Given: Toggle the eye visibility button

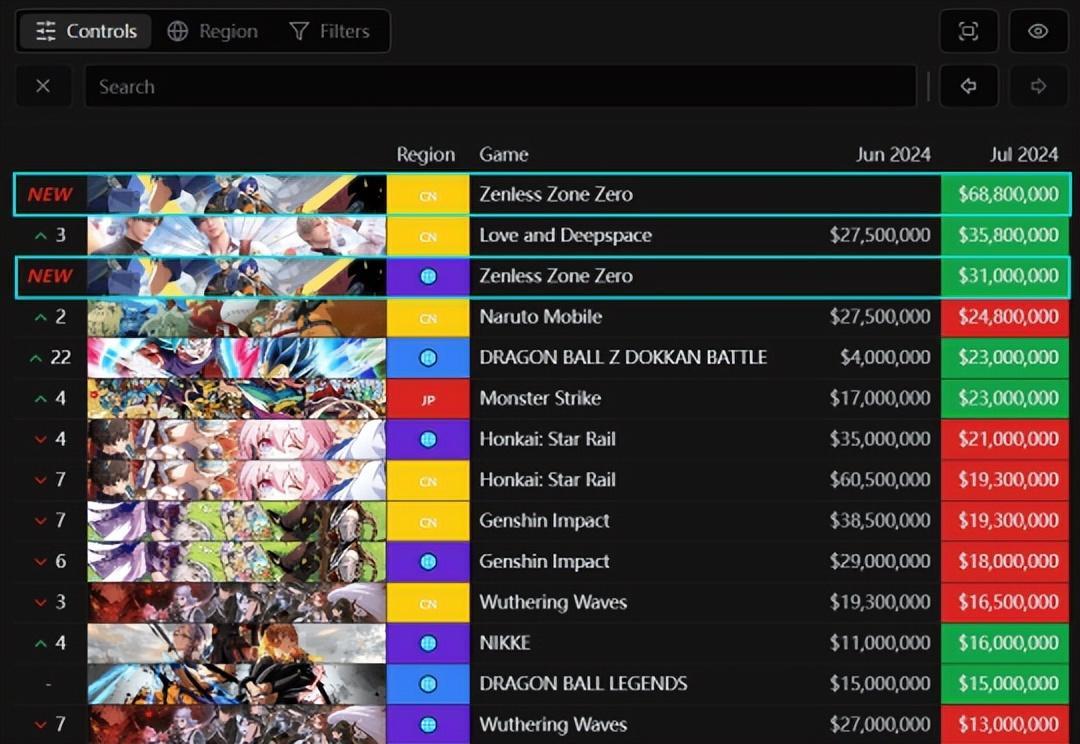Looking at the screenshot, I should point(1038,31).
